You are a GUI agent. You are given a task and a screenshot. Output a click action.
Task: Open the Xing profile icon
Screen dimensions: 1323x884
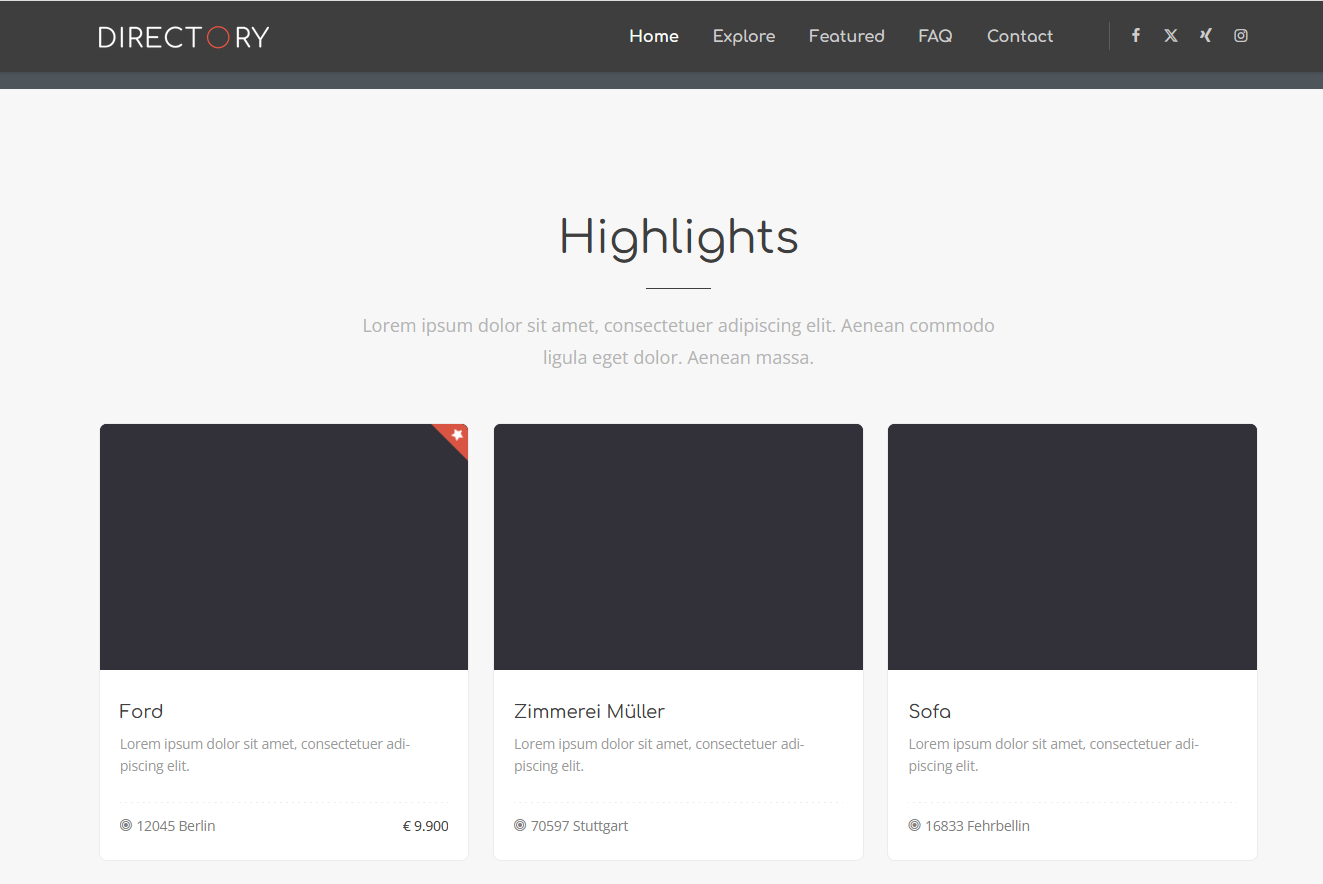click(x=1206, y=36)
